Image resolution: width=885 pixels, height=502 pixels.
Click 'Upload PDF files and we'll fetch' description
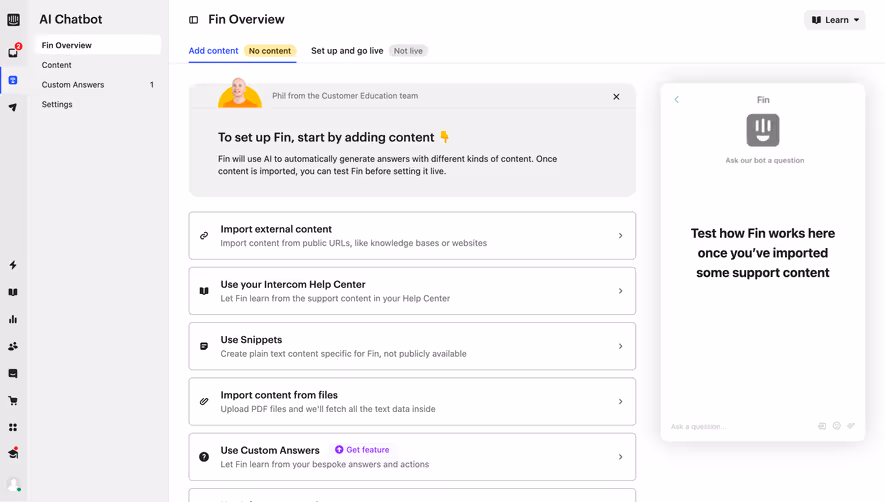(328, 409)
